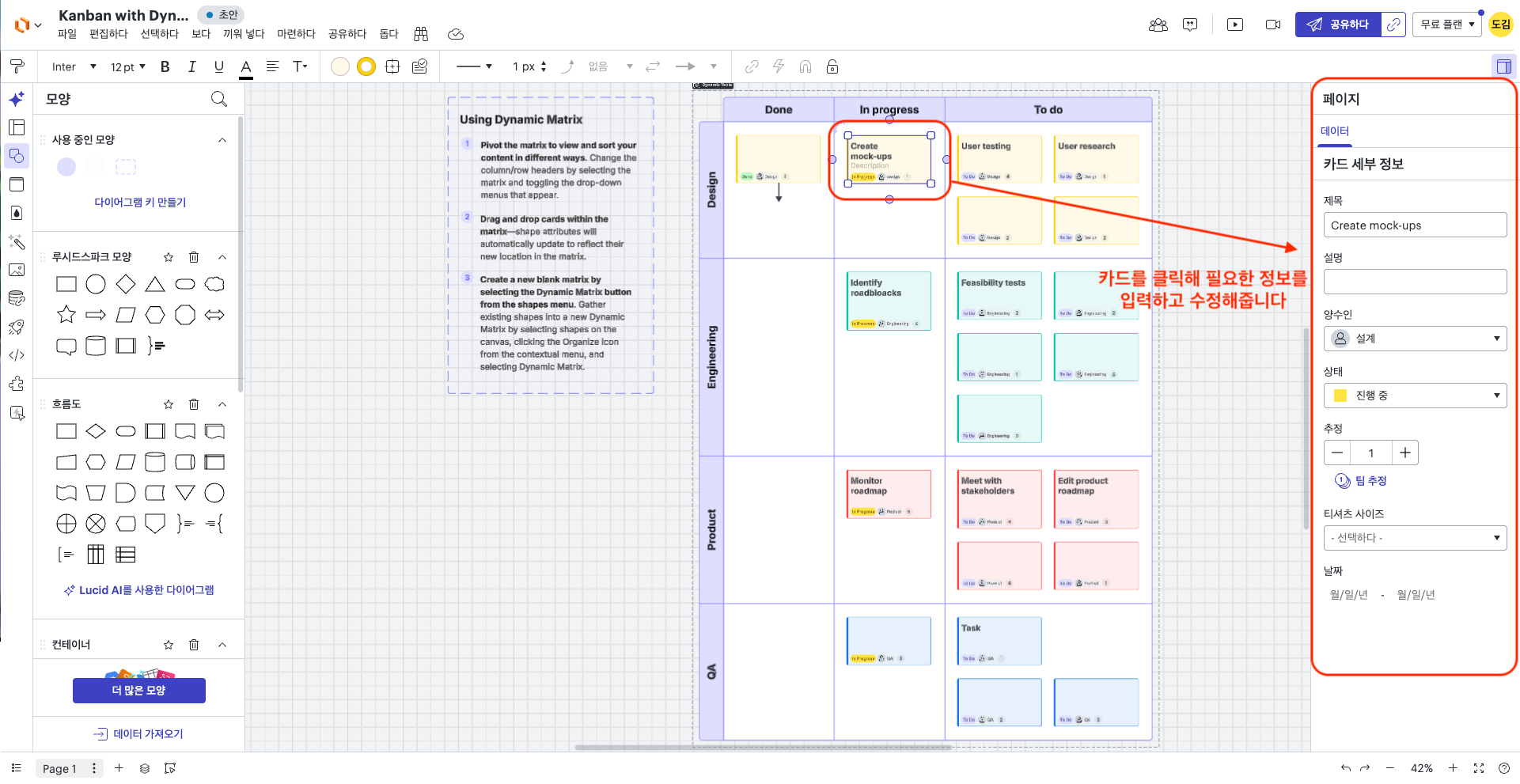Click the 더 많은 모양 button

tap(138, 690)
